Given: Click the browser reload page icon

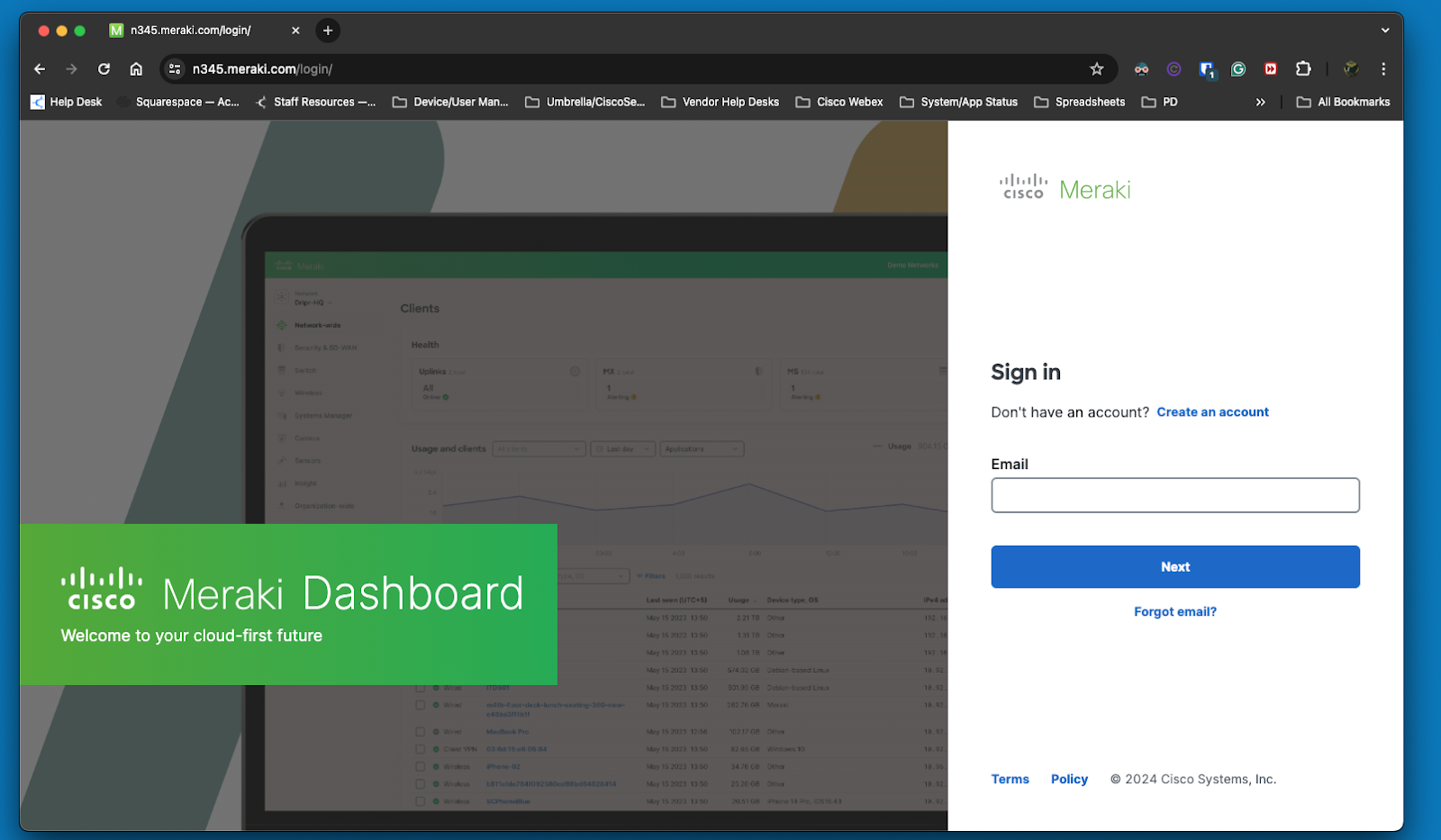Looking at the screenshot, I should click(x=104, y=69).
